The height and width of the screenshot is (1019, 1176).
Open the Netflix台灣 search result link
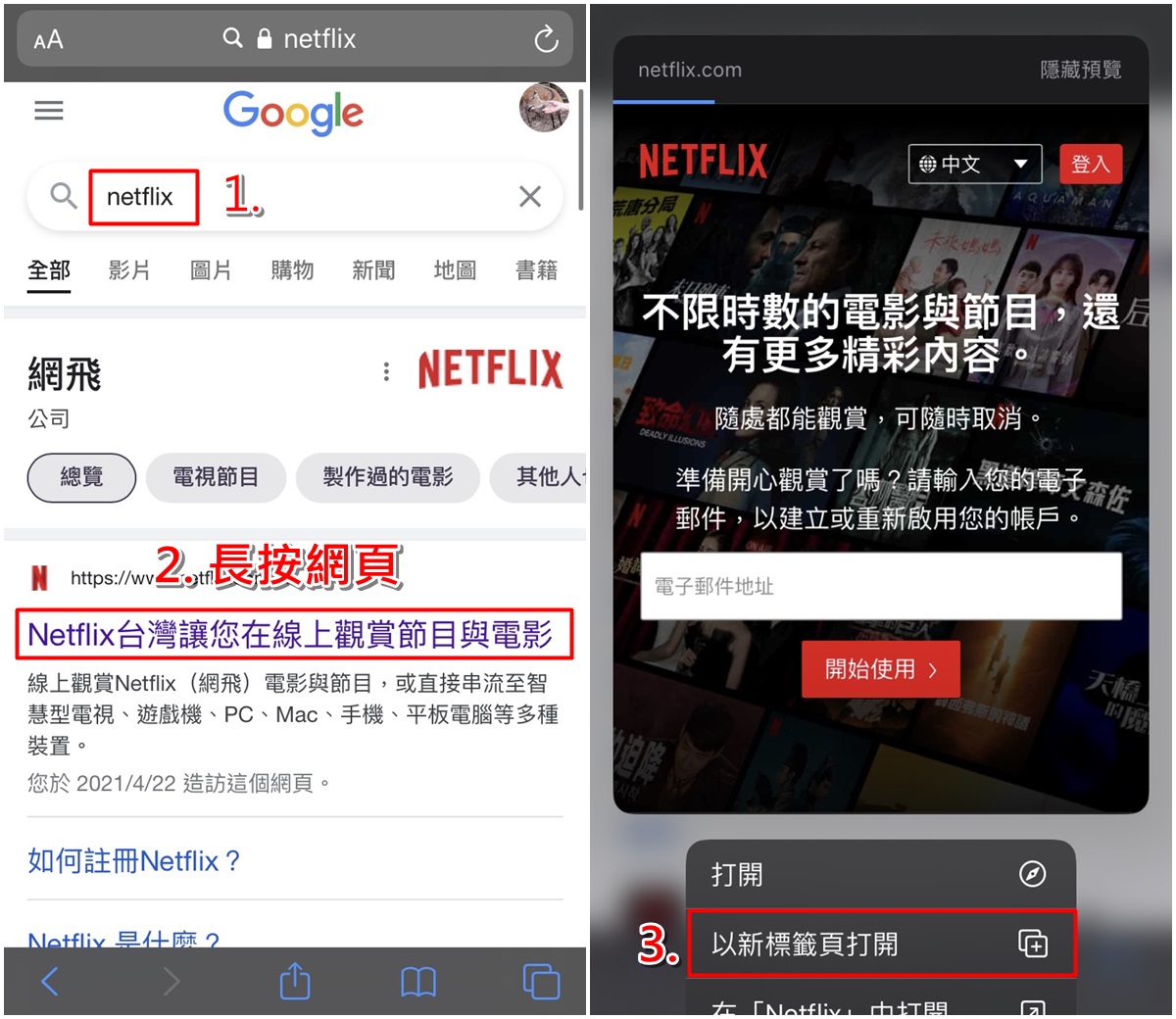click(x=290, y=635)
